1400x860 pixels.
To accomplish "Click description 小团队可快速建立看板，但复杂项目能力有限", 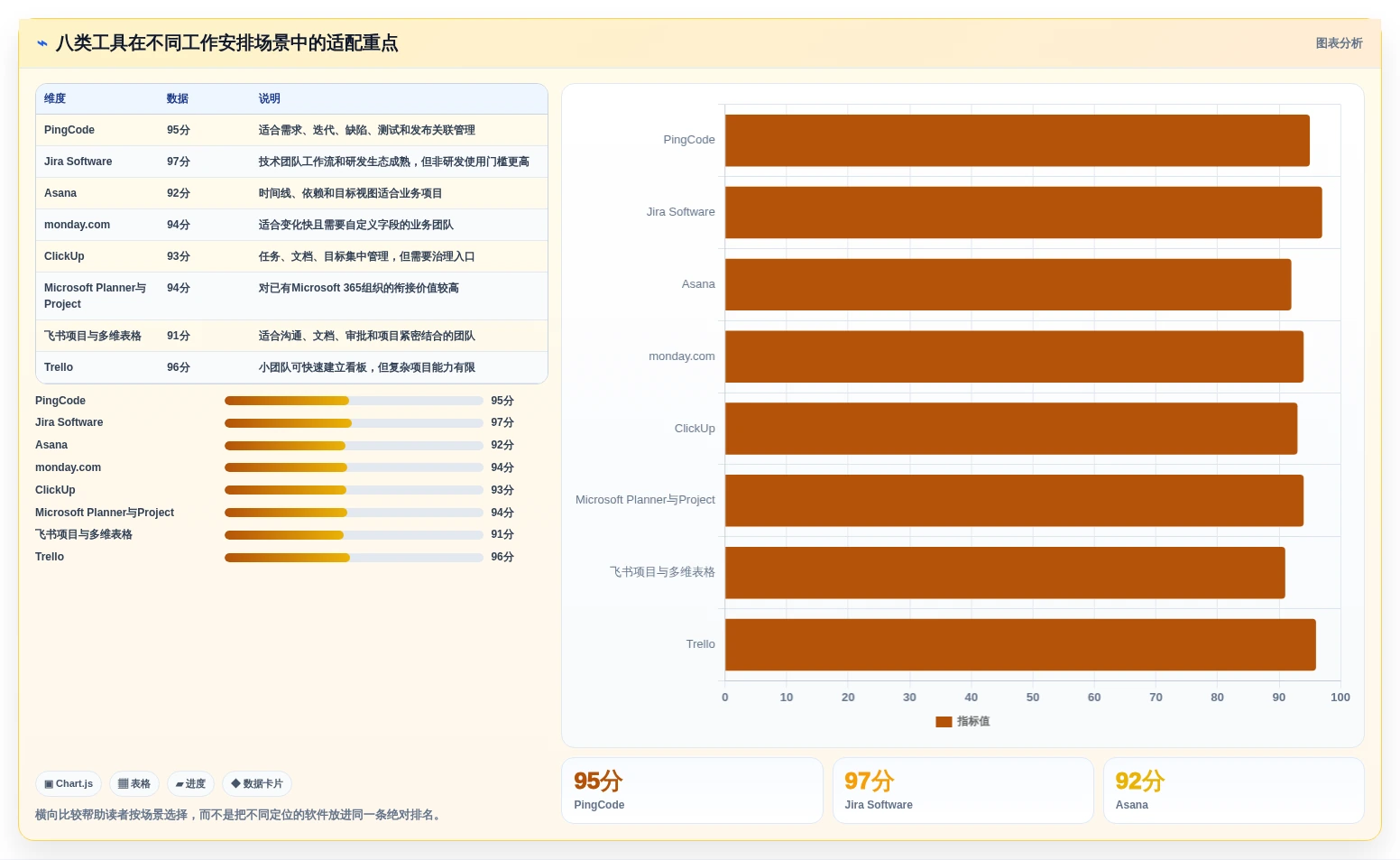I will point(367,368).
